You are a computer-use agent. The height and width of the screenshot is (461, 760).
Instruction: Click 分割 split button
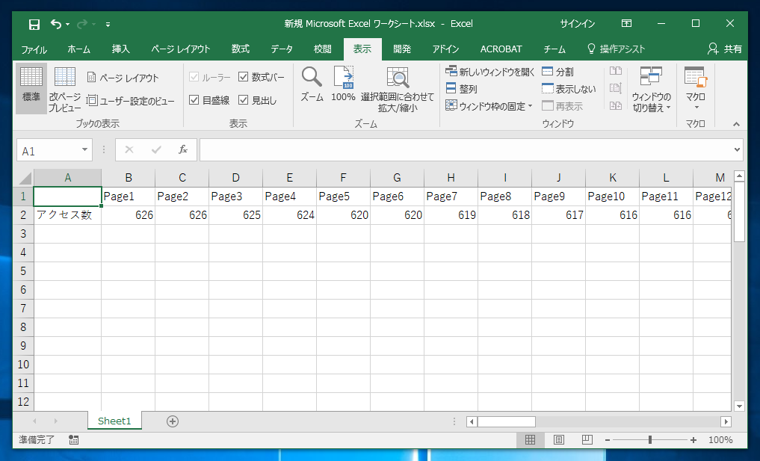pyautogui.click(x=557, y=72)
